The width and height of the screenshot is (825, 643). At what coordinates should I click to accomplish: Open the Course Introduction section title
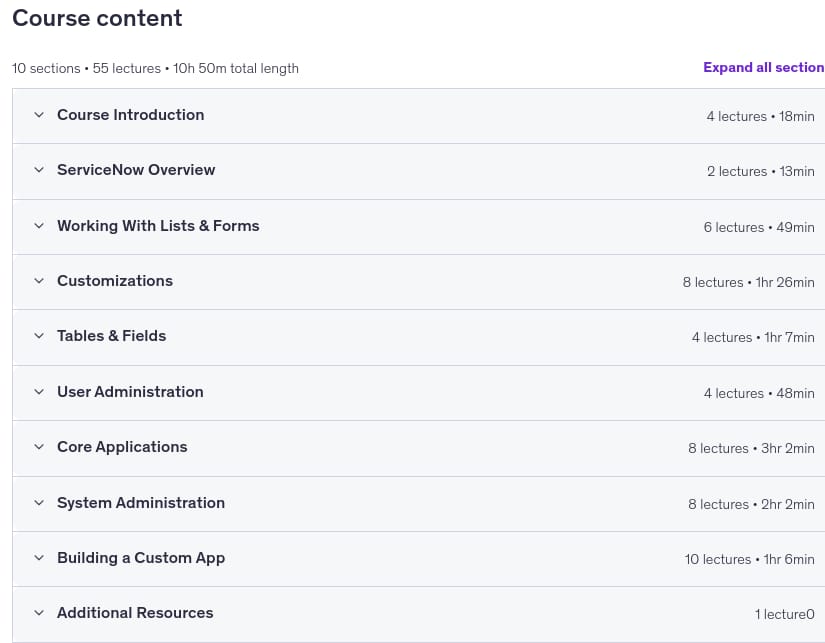point(130,115)
